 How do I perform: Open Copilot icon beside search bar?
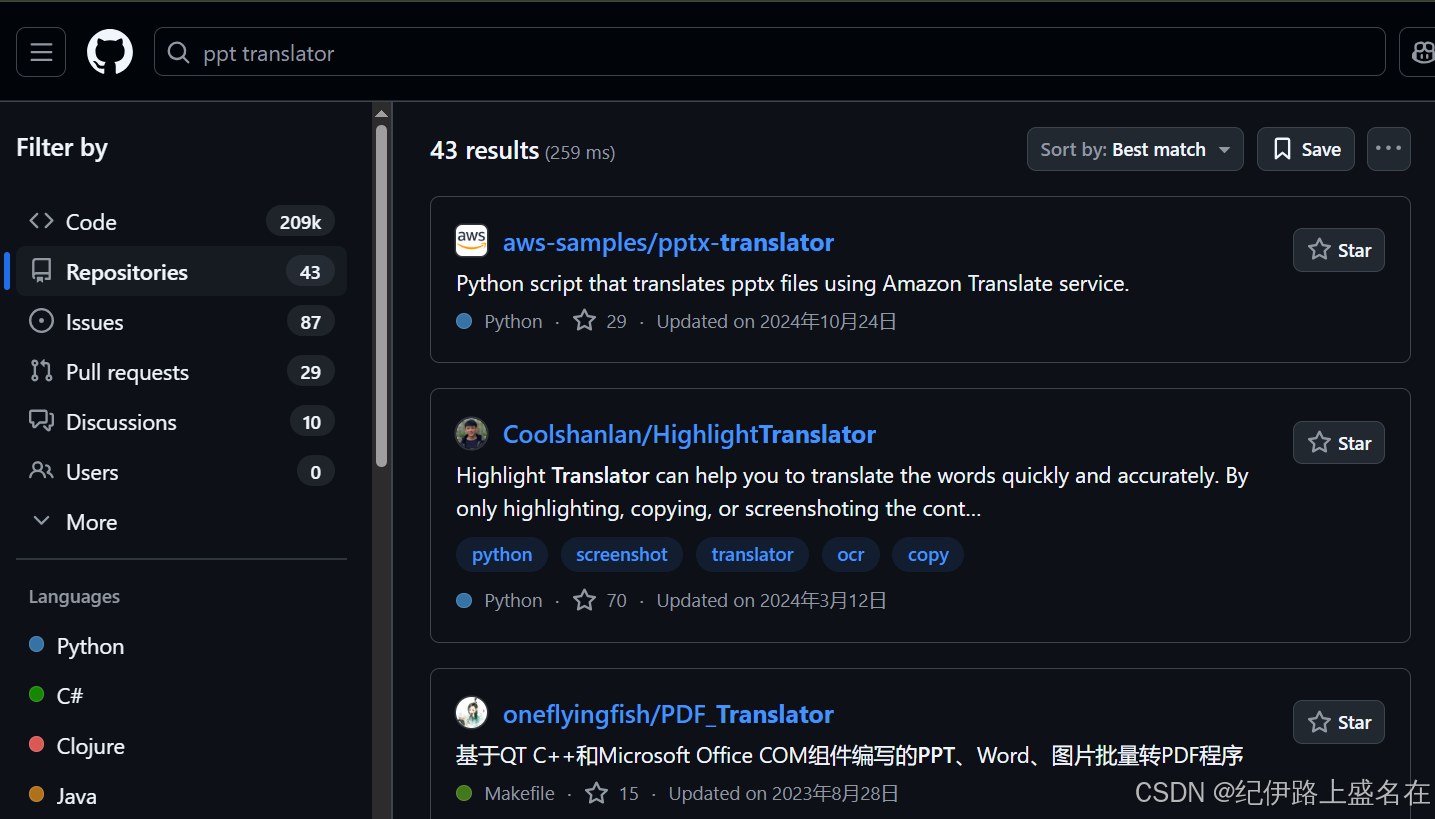tap(1420, 52)
